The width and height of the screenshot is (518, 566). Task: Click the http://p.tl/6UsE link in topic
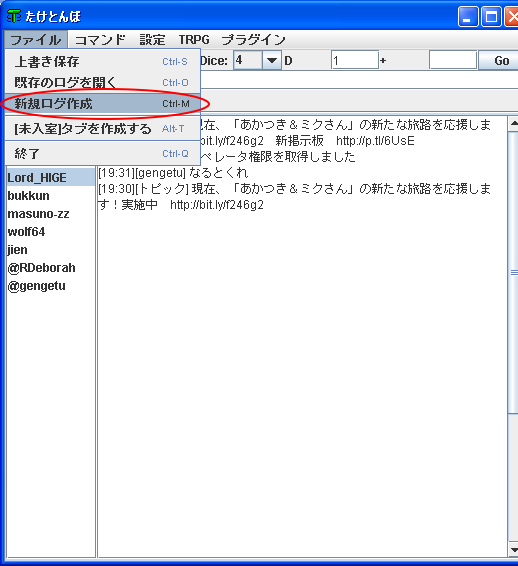[x=375, y=141]
